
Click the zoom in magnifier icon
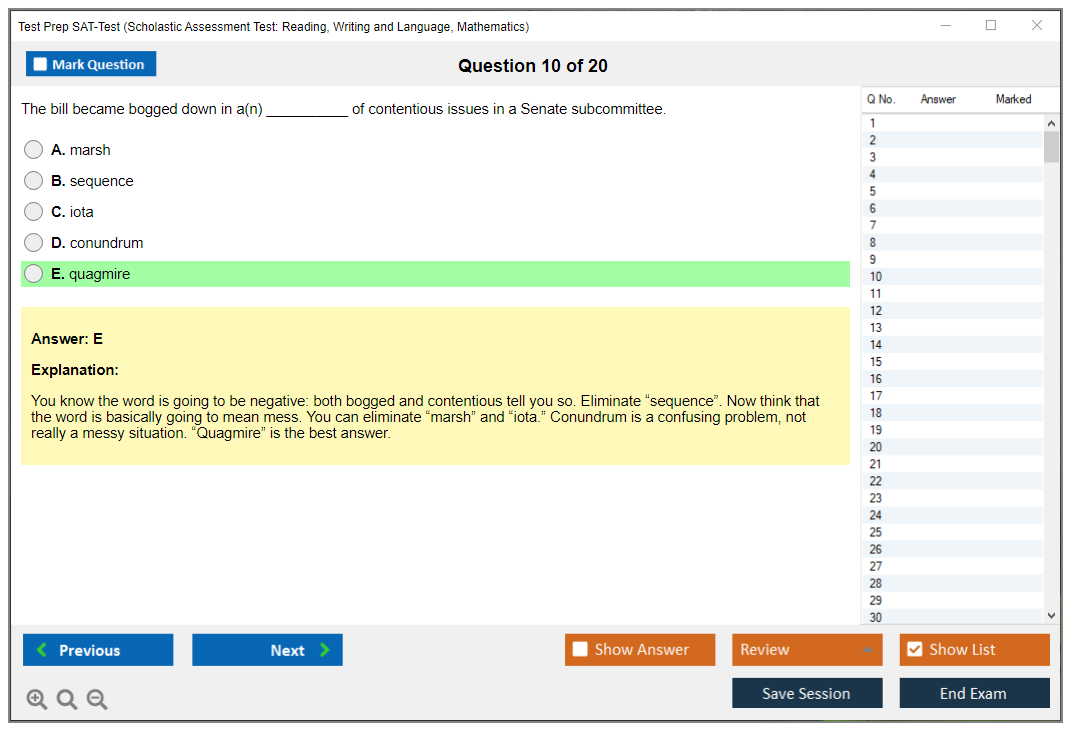(x=36, y=699)
